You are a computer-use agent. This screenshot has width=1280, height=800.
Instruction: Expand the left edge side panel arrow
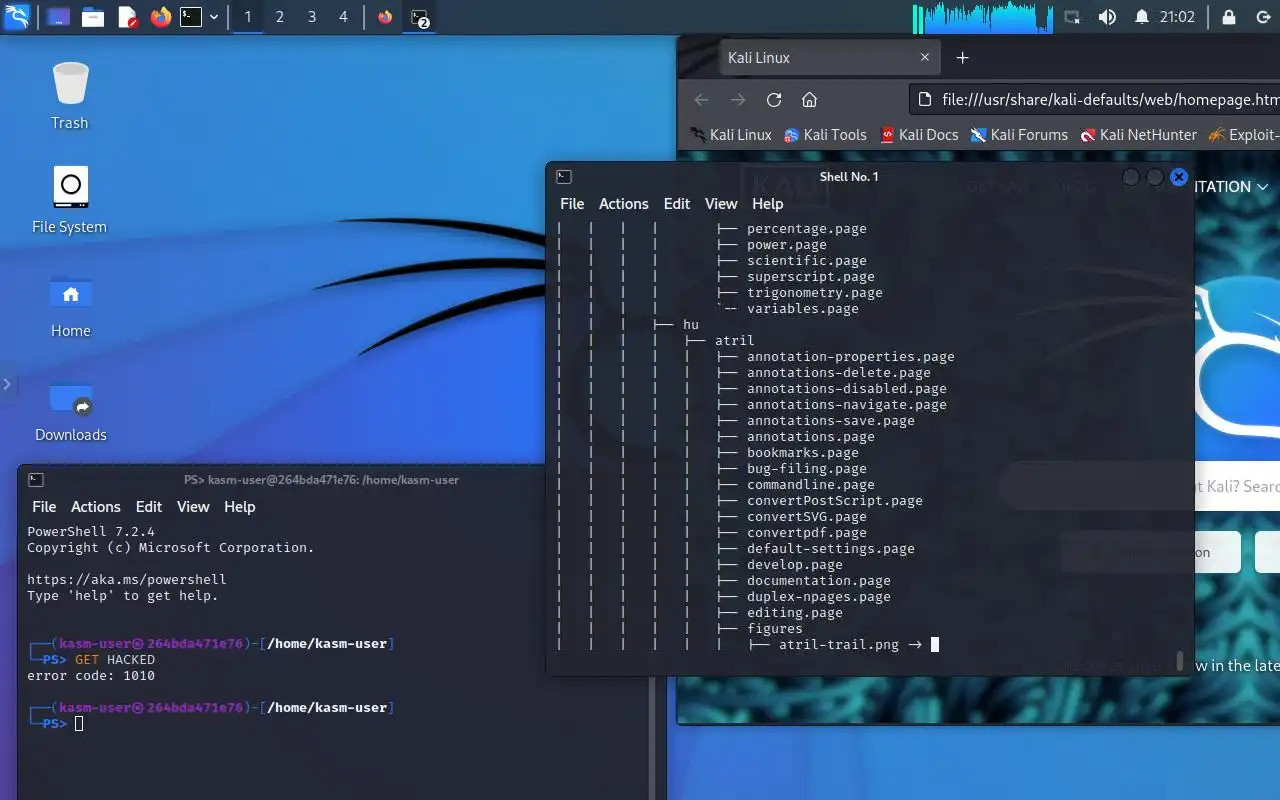7,384
